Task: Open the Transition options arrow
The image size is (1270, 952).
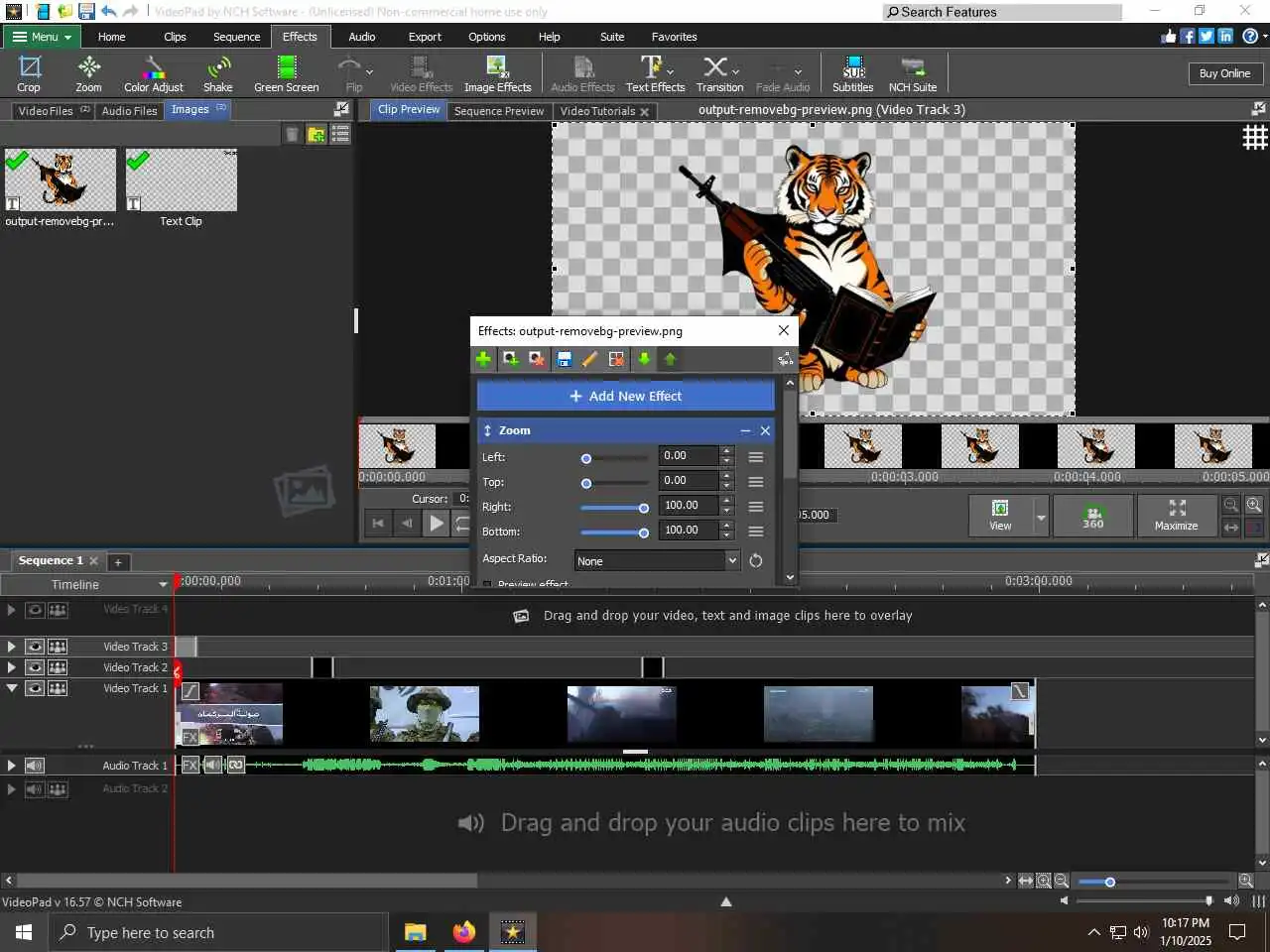Action: (735, 71)
